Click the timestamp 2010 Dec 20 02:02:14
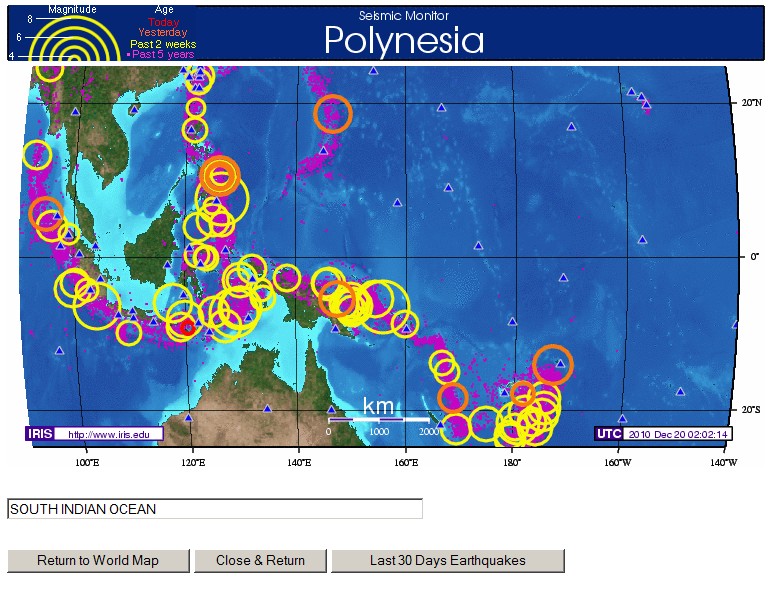This screenshot has width=774, height=602. point(678,434)
